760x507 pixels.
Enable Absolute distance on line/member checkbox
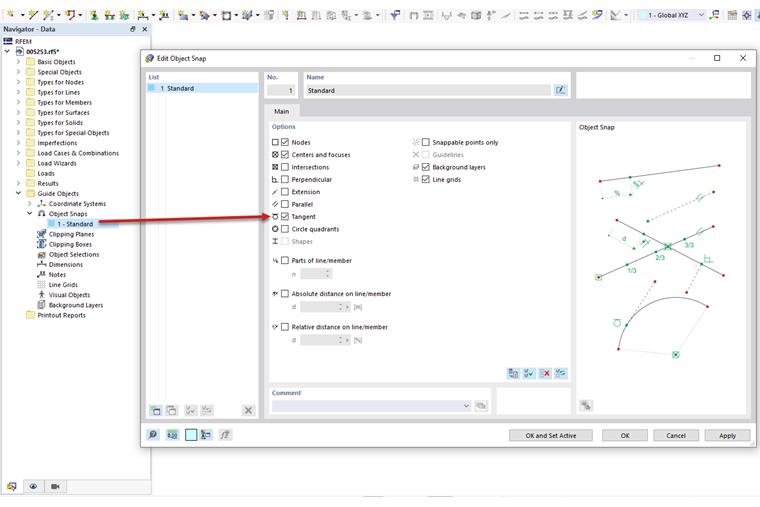[x=285, y=293]
